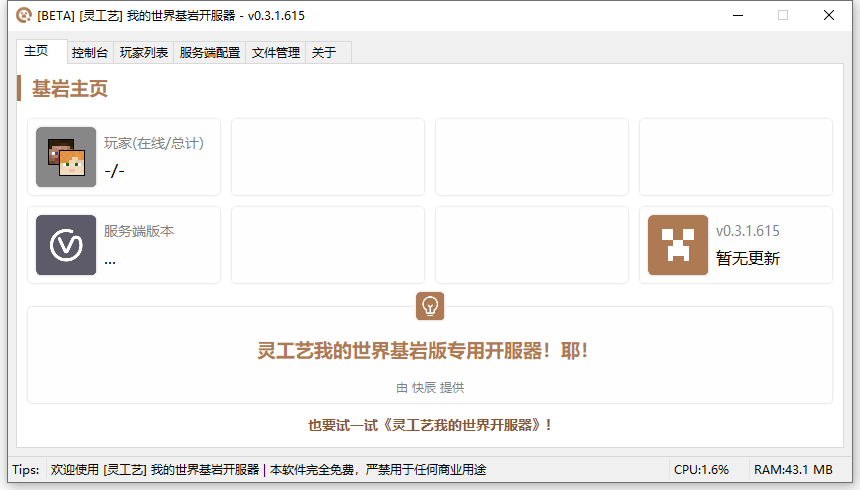860x490 pixels.
Task: Click the app logo in title bar
Action: (23, 15)
